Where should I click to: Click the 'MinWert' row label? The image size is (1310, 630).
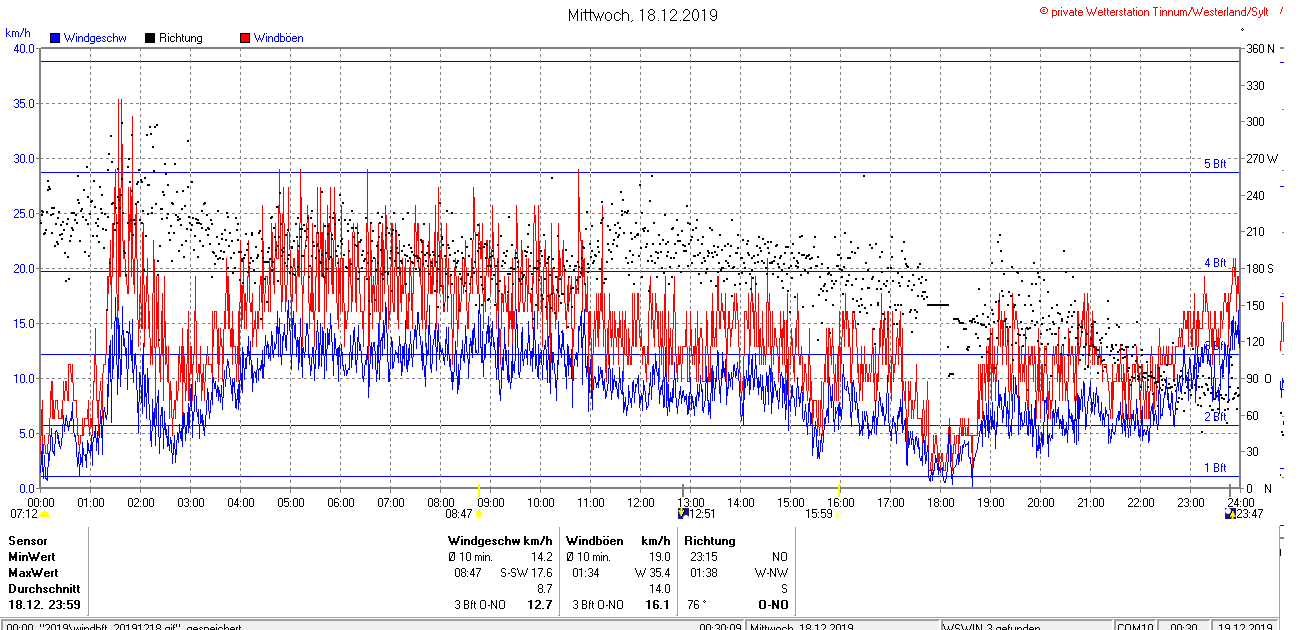click(32, 557)
